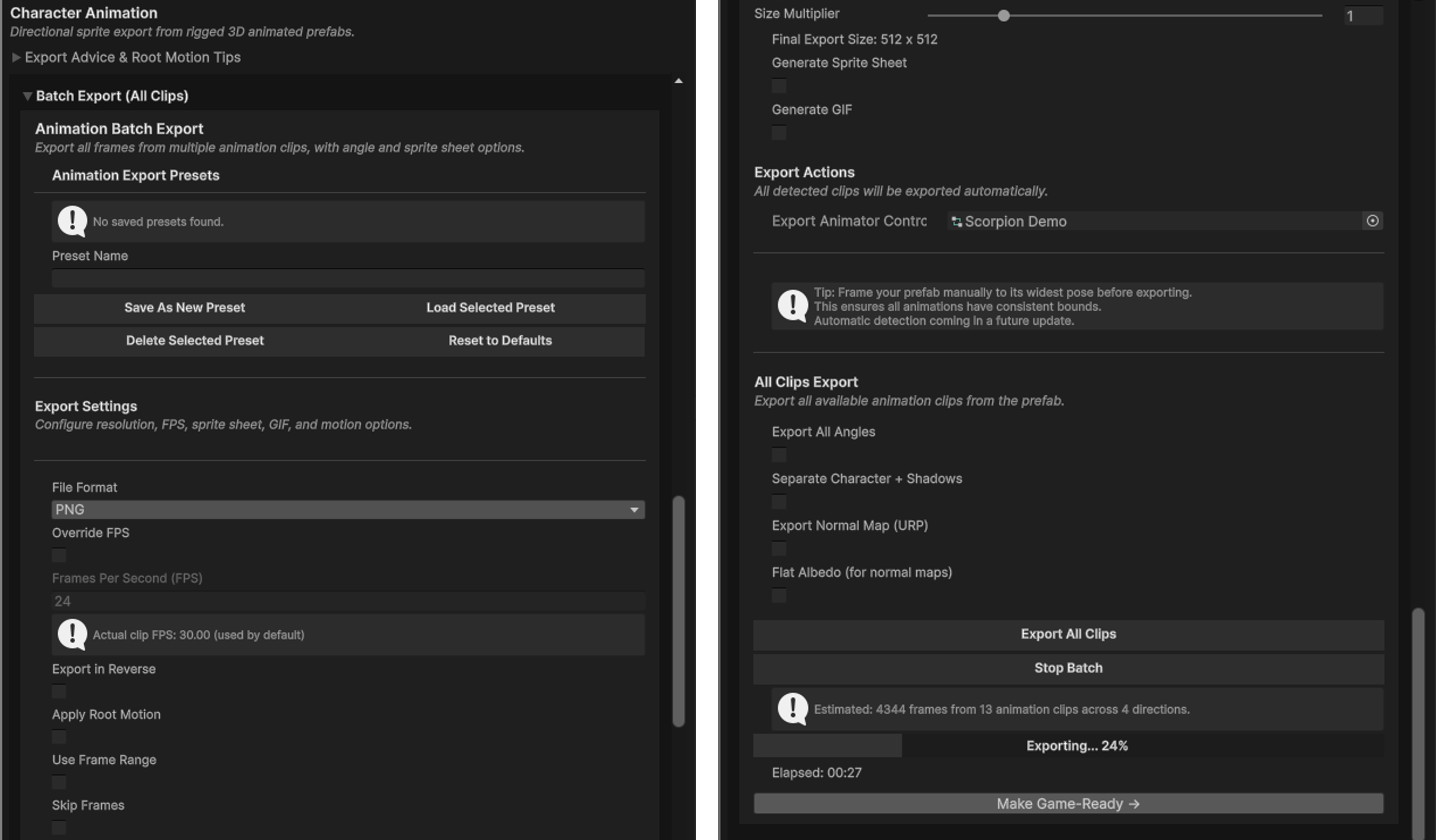Expand Export Advice & Root Motion Tips

(16, 57)
